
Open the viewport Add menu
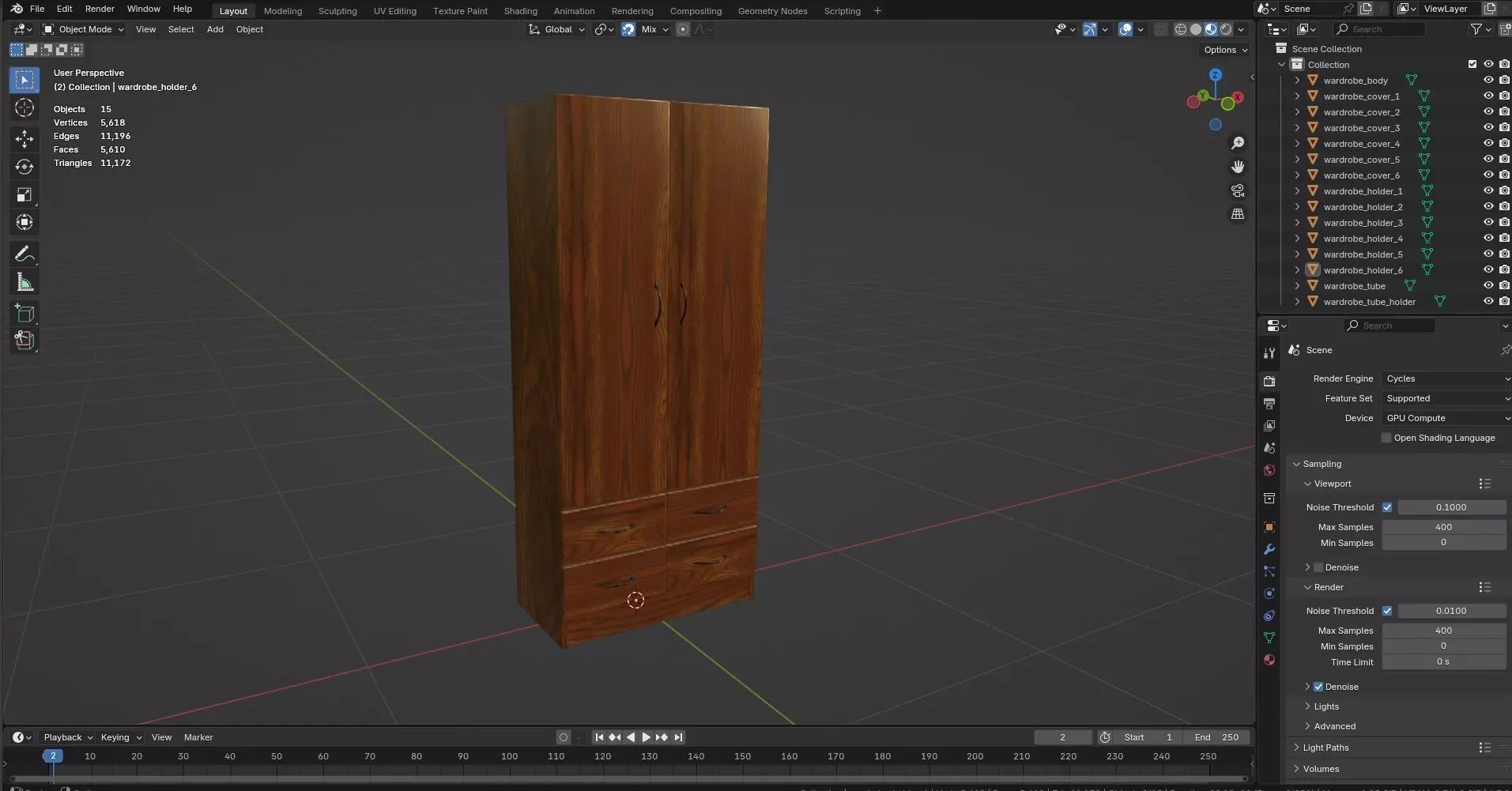215,29
